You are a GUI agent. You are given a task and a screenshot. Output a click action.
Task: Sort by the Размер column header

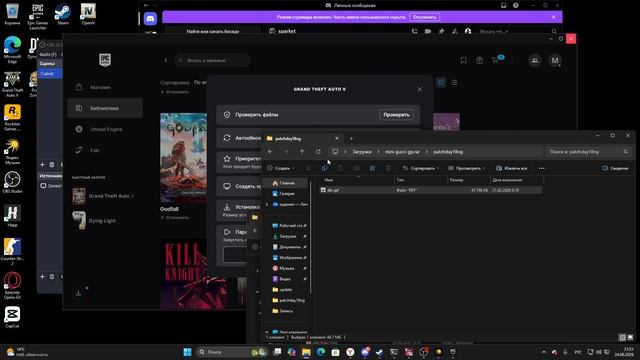point(469,180)
